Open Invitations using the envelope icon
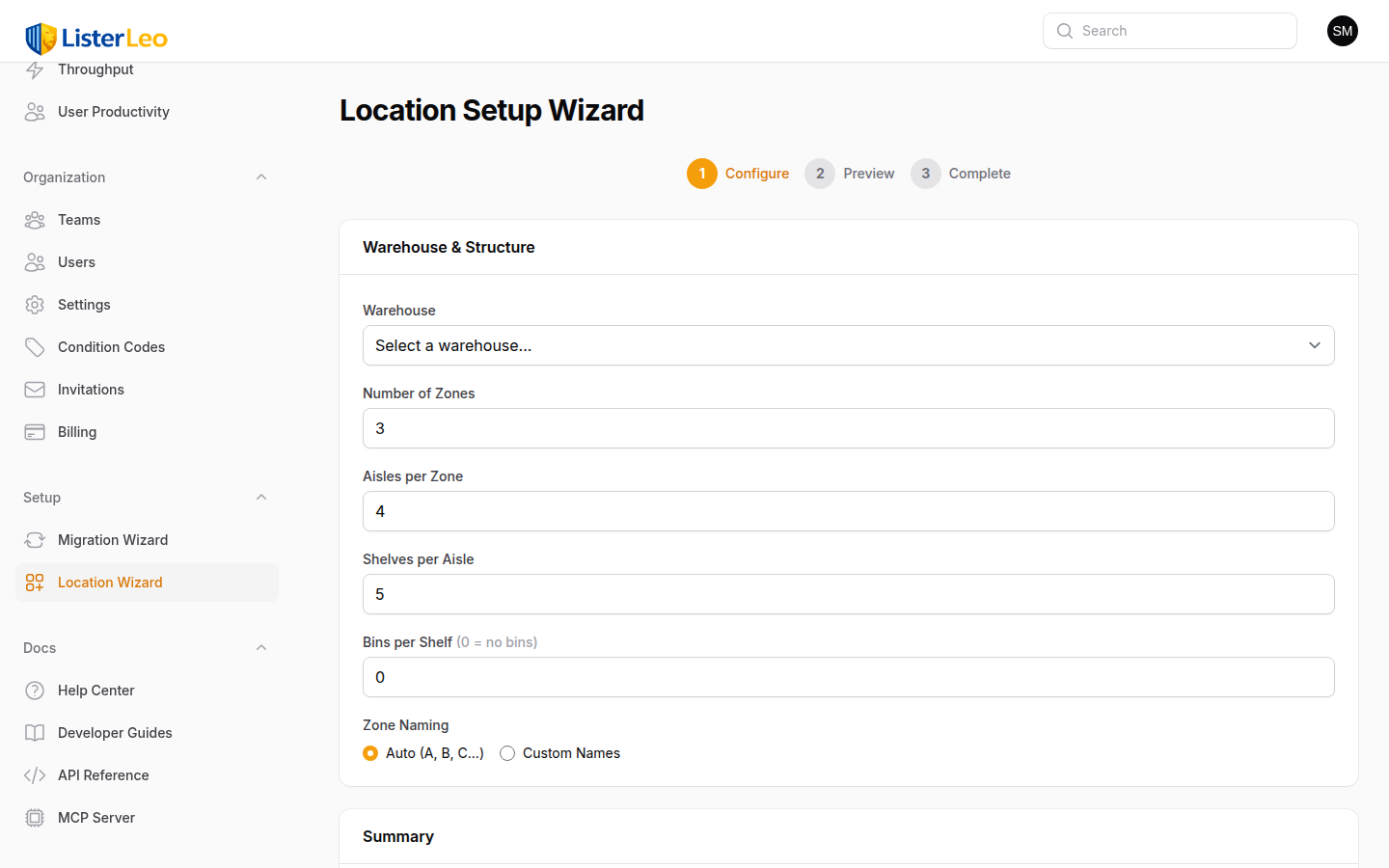 point(35,390)
